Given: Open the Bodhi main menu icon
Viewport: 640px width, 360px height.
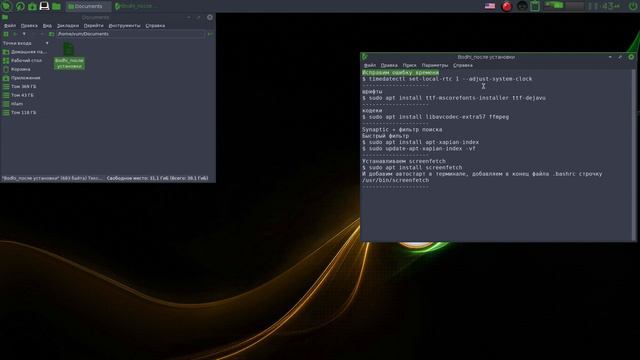Looking at the screenshot, I should (x=6, y=6).
